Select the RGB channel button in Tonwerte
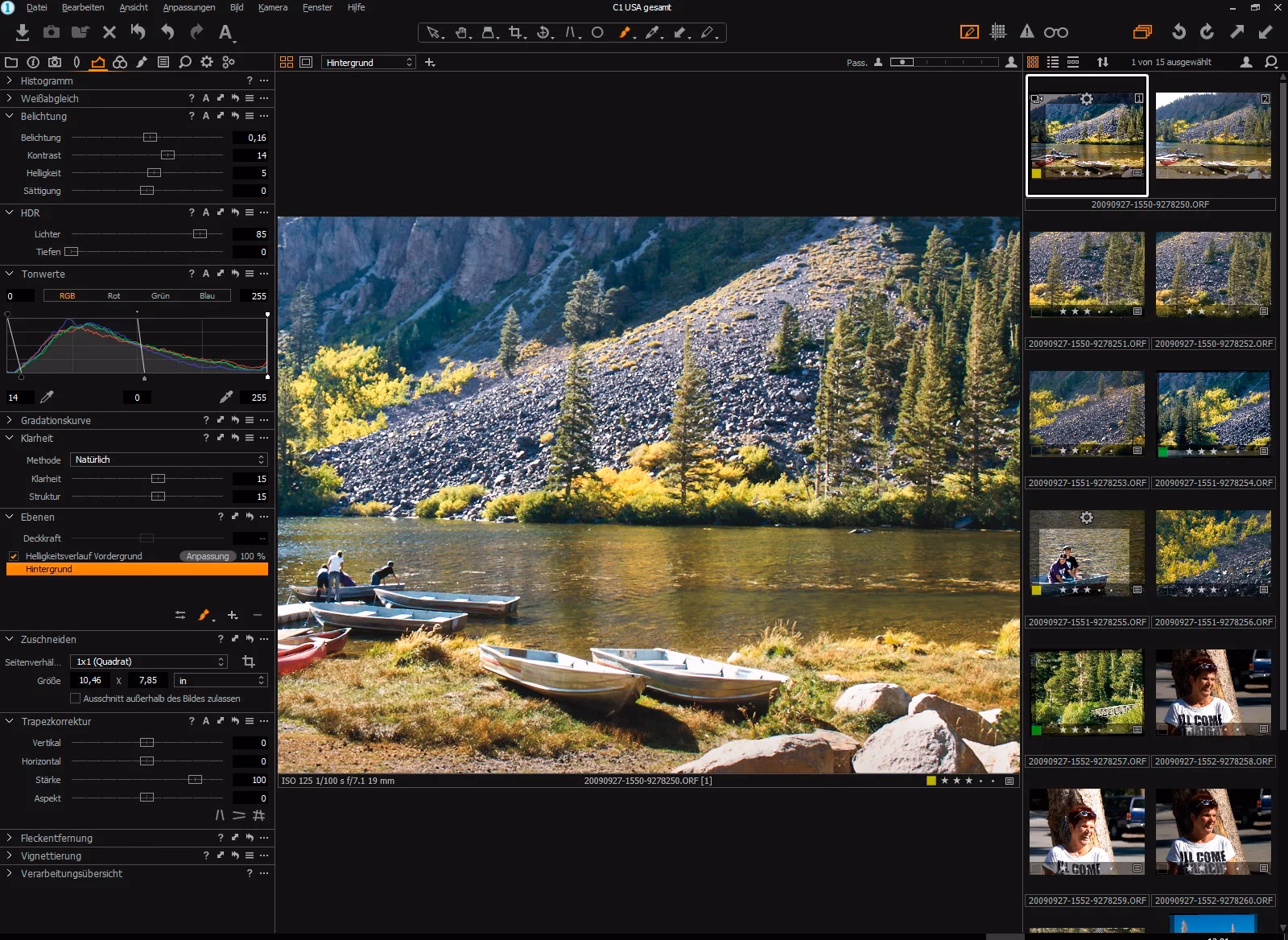The width and height of the screenshot is (1288, 940). [68, 295]
